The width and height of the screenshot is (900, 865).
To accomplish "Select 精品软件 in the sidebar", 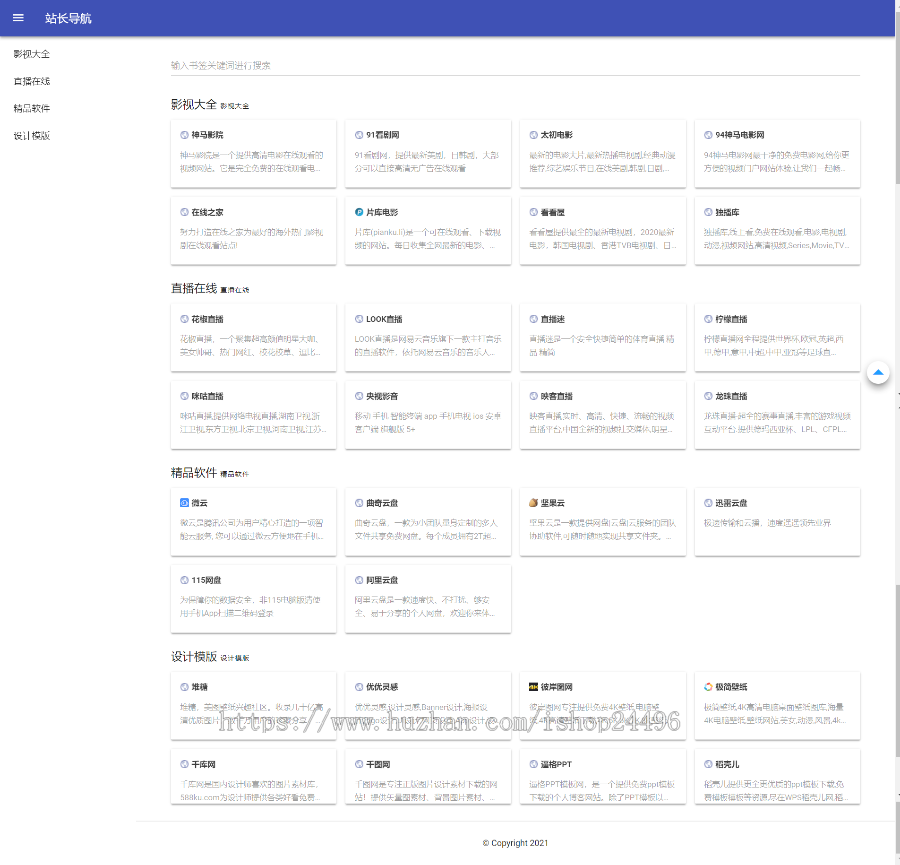I will 32,108.
